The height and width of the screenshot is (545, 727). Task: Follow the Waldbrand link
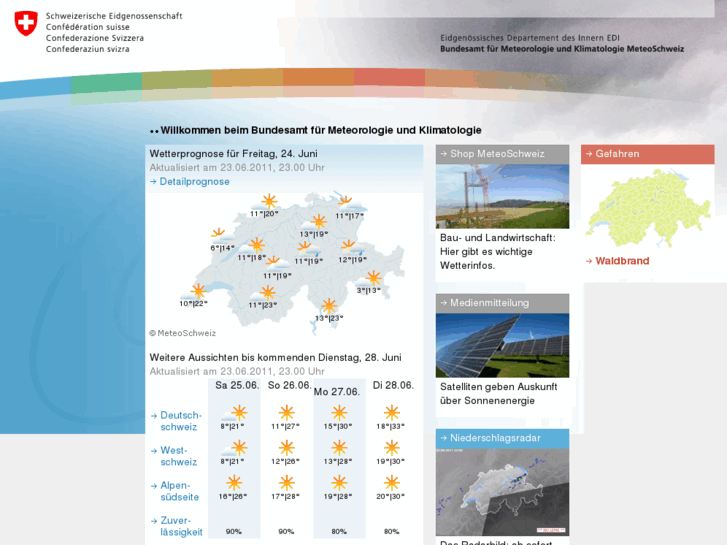[617, 261]
